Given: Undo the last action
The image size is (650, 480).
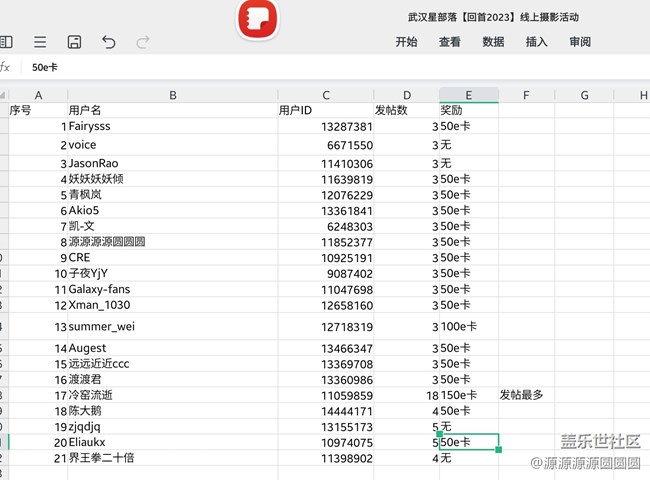Looking at the screenshot, I should [x=109, y=42].
